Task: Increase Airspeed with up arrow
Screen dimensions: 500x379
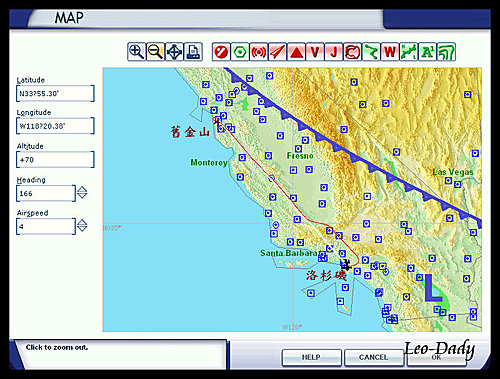Action: [x=82, y=222]
